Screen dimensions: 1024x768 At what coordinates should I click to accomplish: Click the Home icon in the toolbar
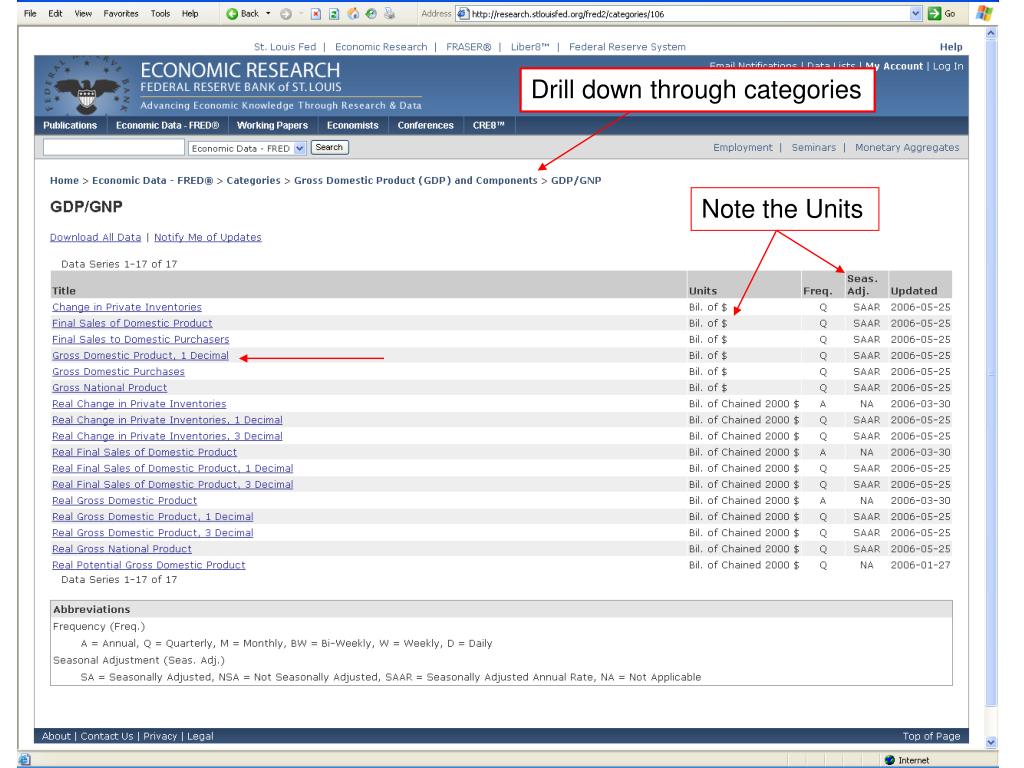point(353,14)
